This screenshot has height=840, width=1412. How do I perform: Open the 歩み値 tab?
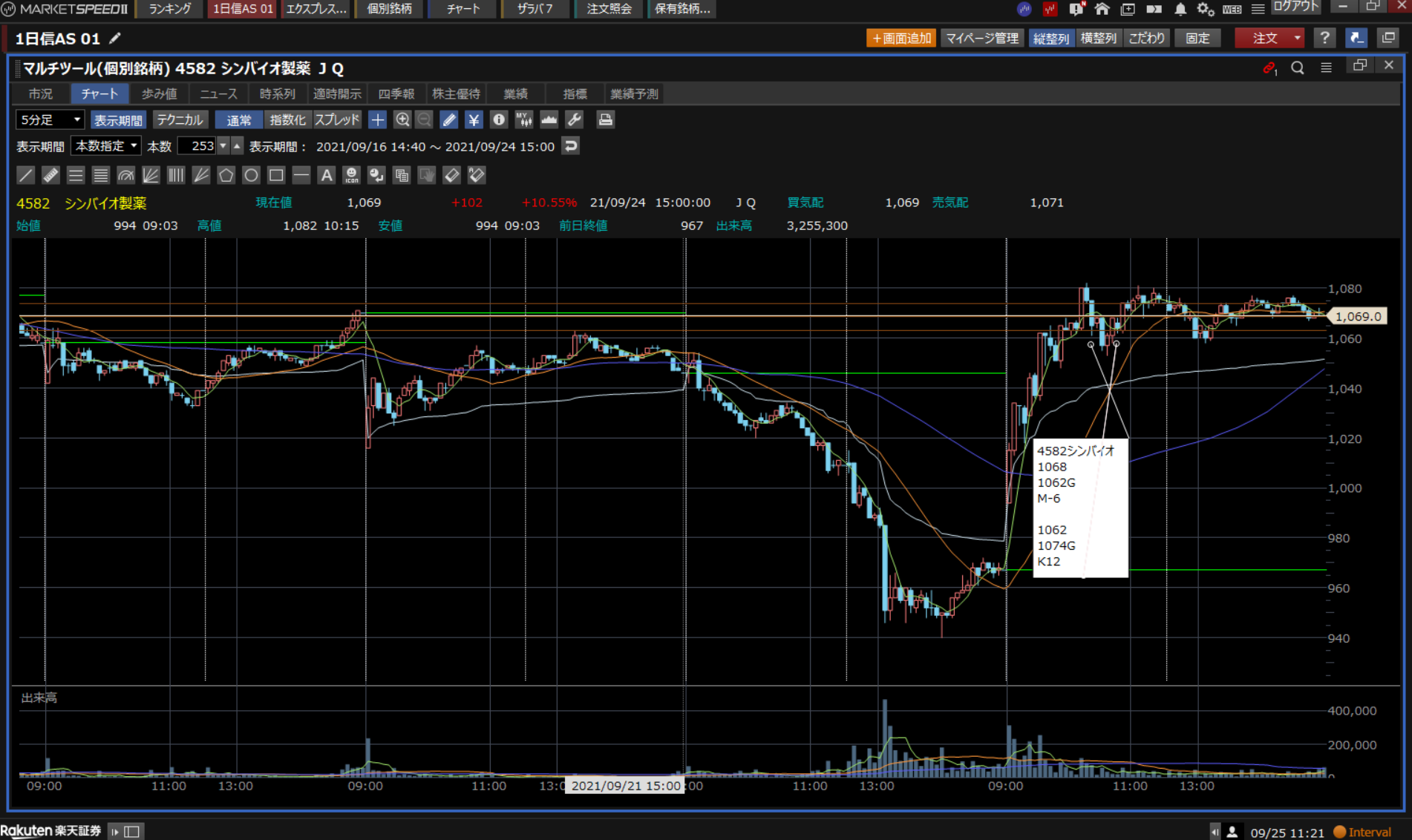coord(159,93)
